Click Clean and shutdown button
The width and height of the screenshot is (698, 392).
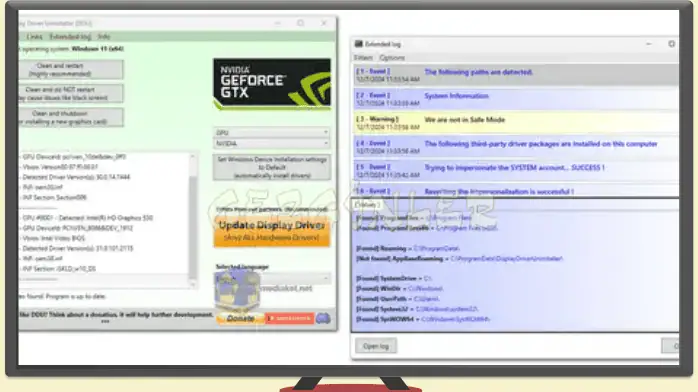[x=71, y=117]
